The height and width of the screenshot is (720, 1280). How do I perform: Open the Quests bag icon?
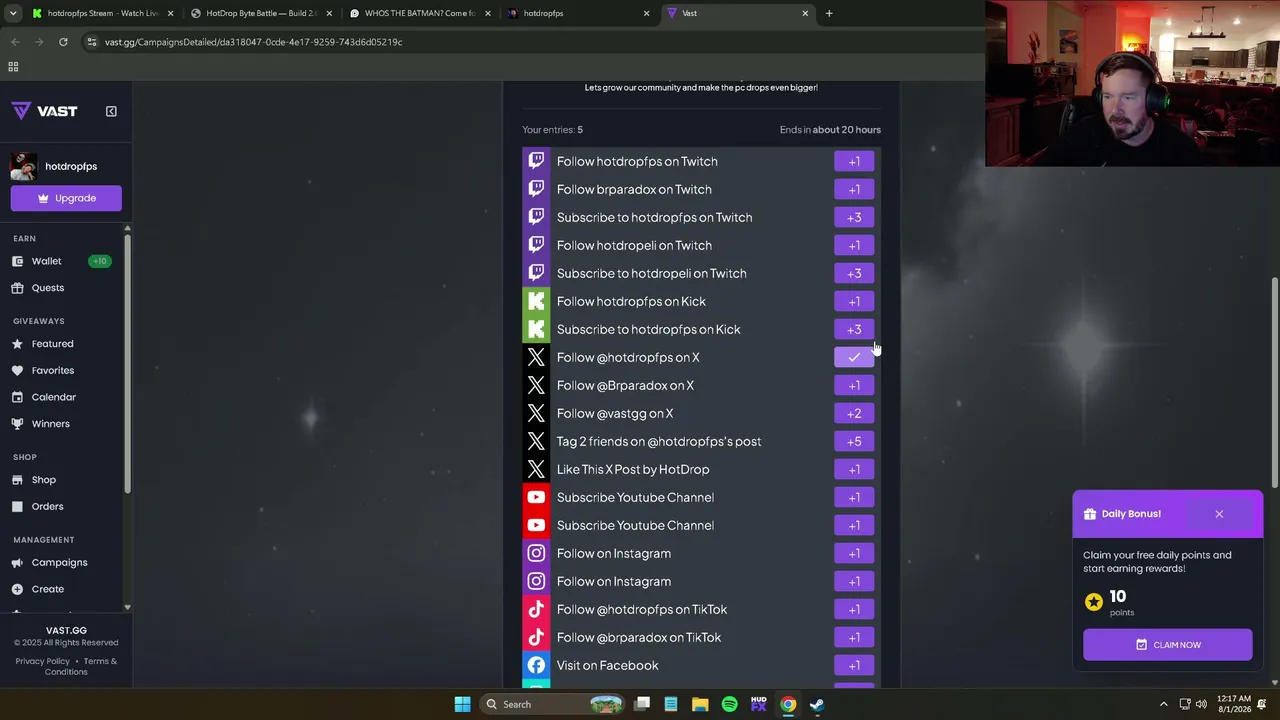pyautogui.click(x=17, y=288)
